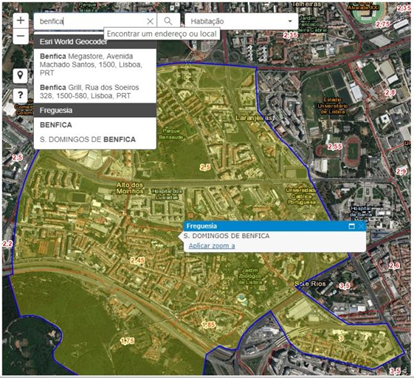Viewport: 414px width, 378px height.
Task: Click the 1,75 value label on map
Action: 127,341
